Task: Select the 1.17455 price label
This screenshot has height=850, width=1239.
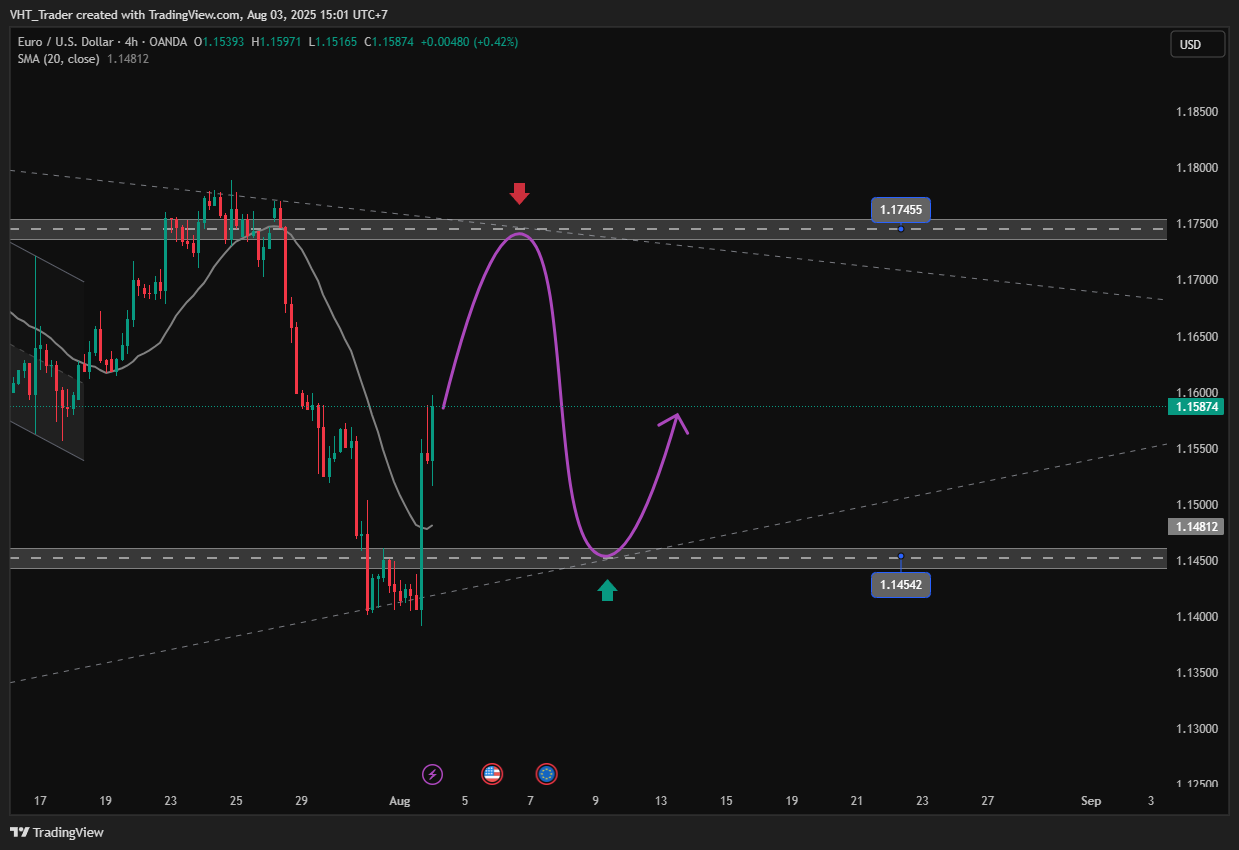Action: [x=901, y=210]
